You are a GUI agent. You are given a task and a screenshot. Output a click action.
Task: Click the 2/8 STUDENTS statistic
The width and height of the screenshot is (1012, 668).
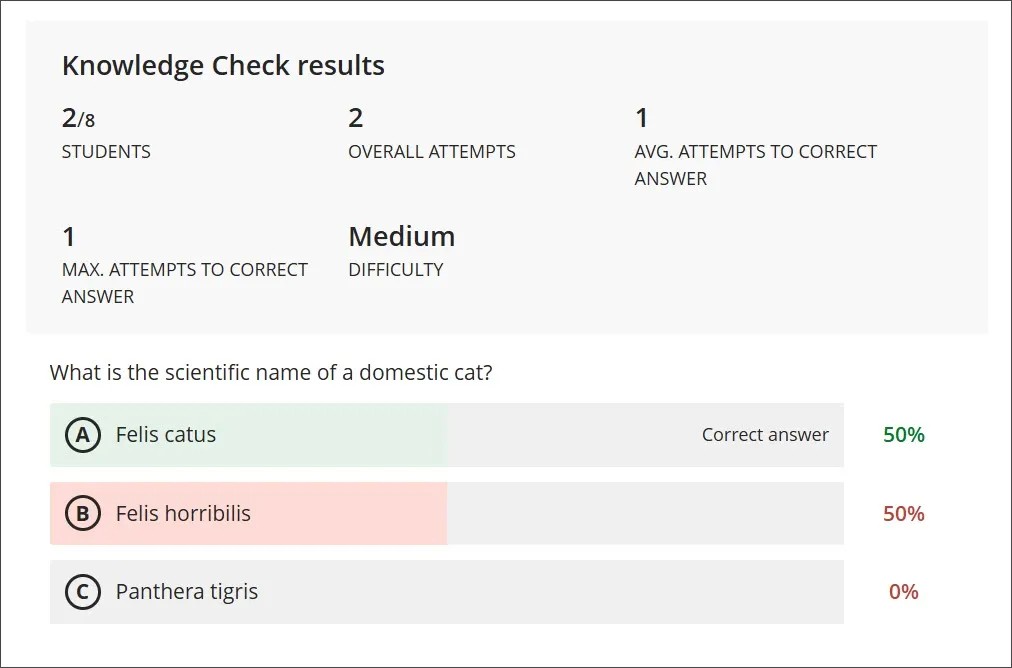click(x=106, y=134)
